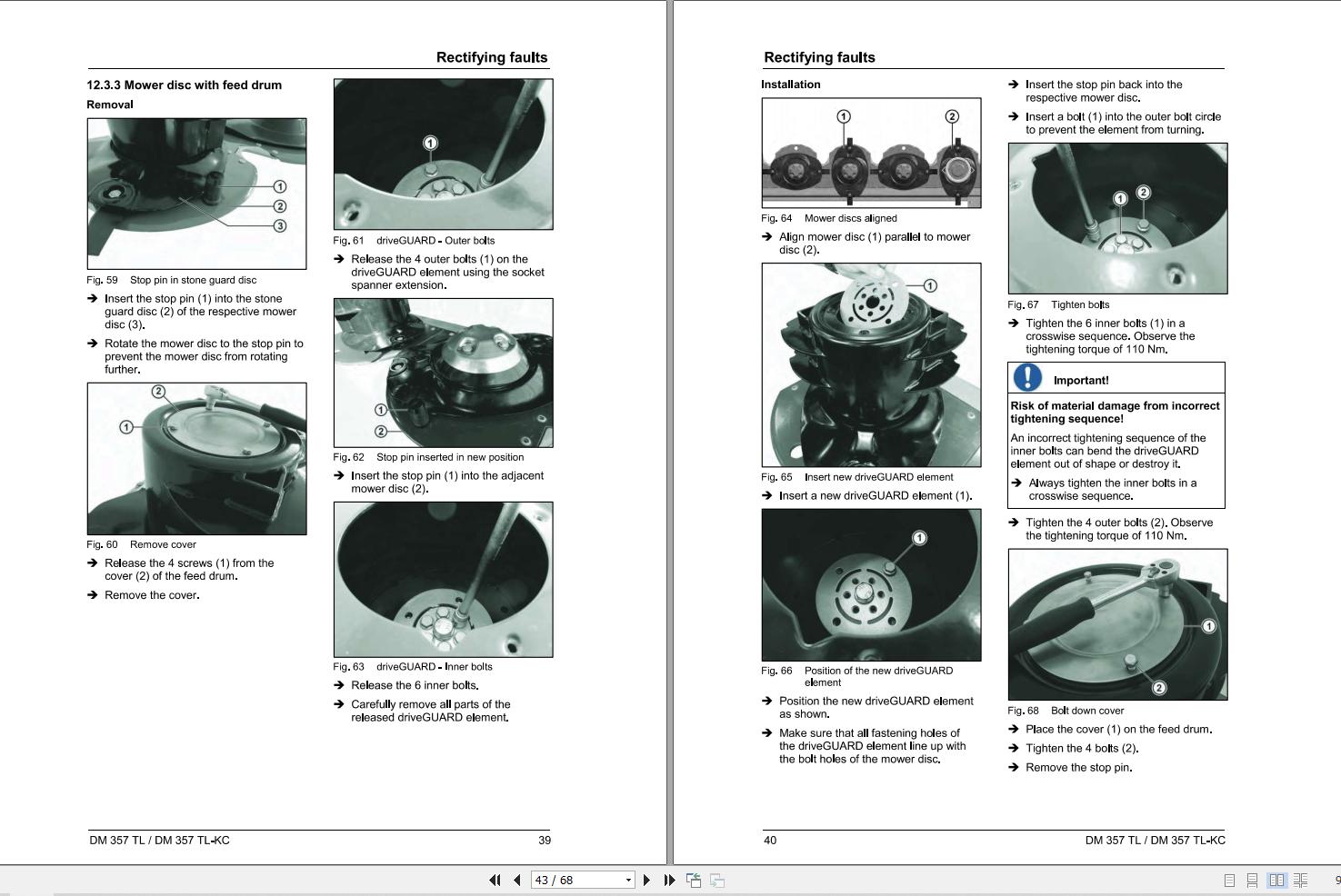Click the text 'Tighten the 4 bolts (2).'

point(1082,748)
